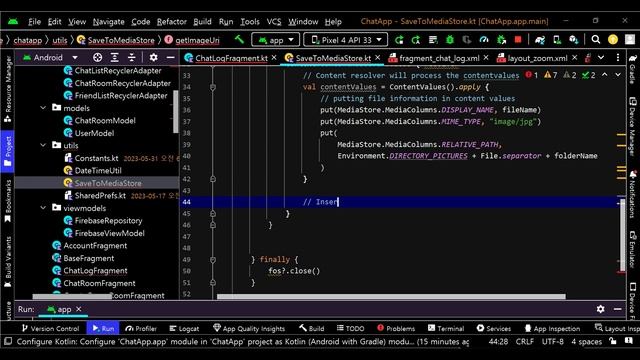
Task: Open the Profiler tool window
Action: pyautogui.click(x=141, y=328)
